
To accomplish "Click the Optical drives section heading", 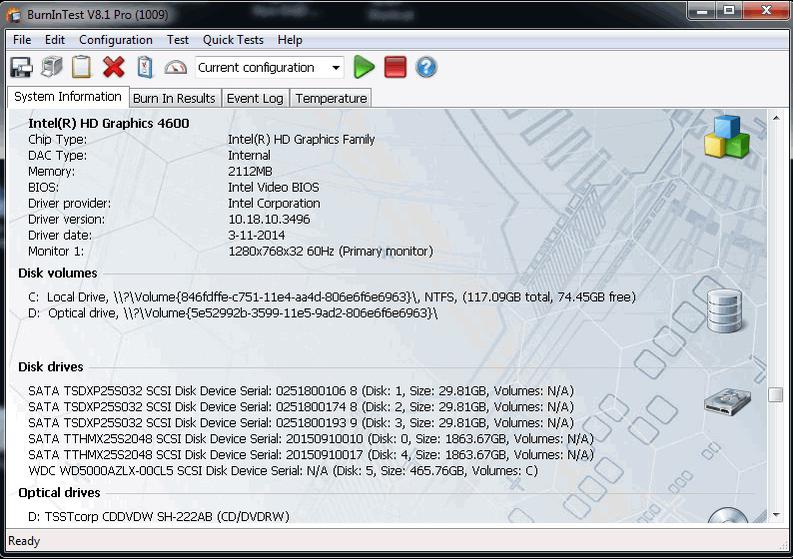I will 59,493.
